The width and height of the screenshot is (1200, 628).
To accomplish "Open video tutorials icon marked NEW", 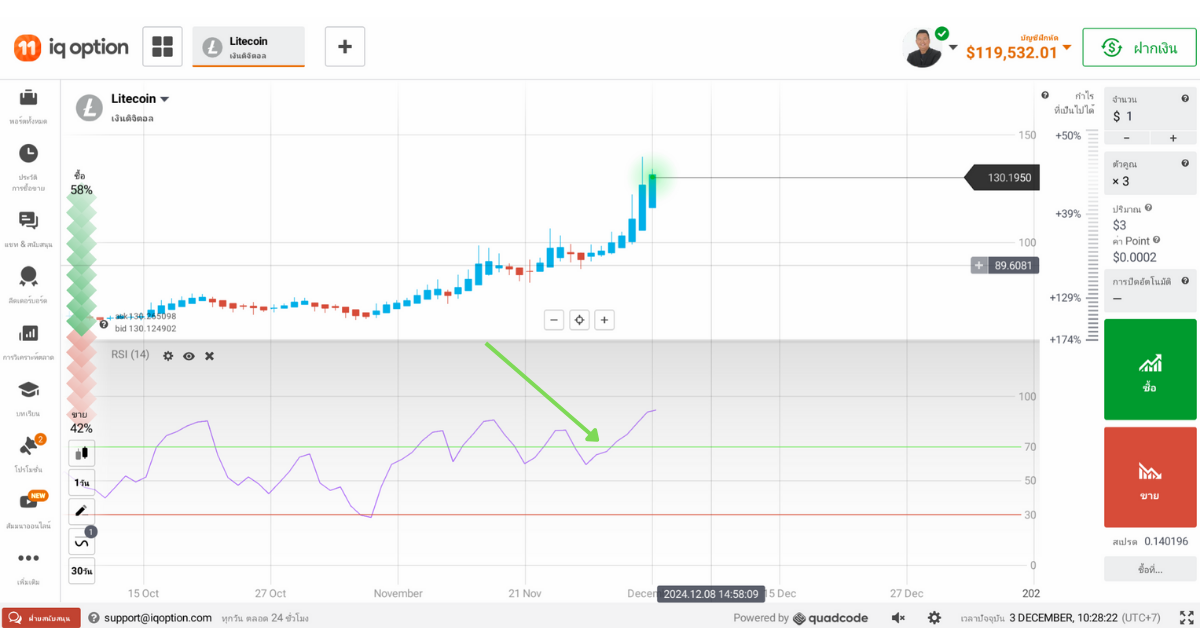I will click(28, 501).
